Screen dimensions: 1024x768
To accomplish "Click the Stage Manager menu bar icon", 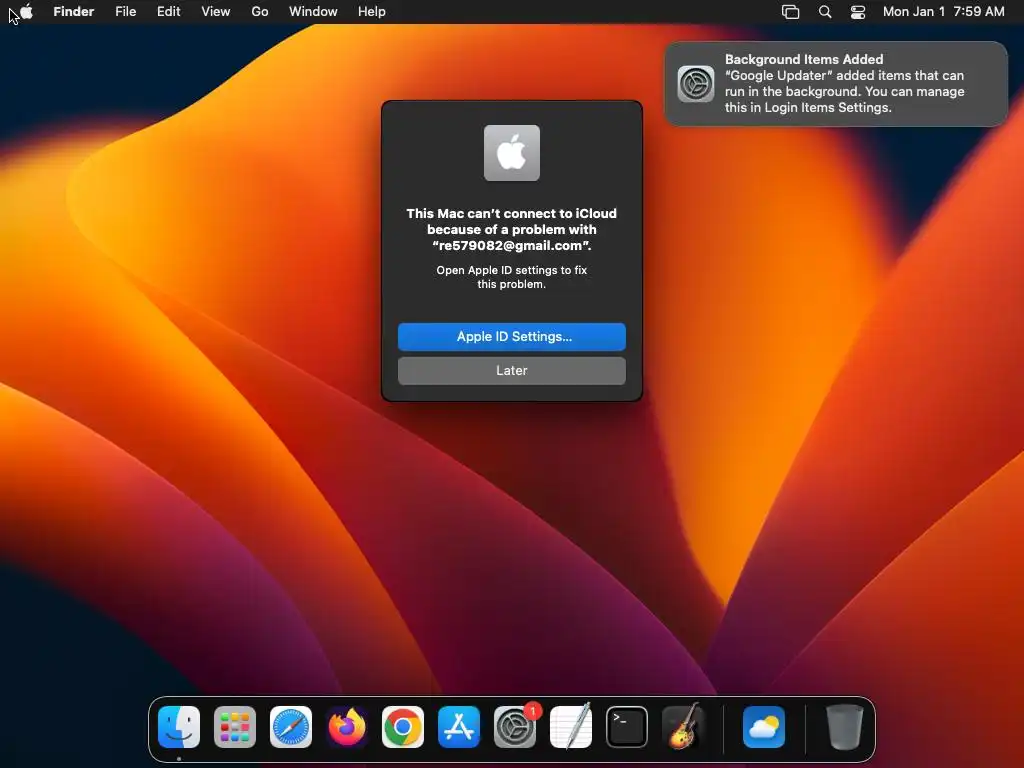I will point(790,12).
